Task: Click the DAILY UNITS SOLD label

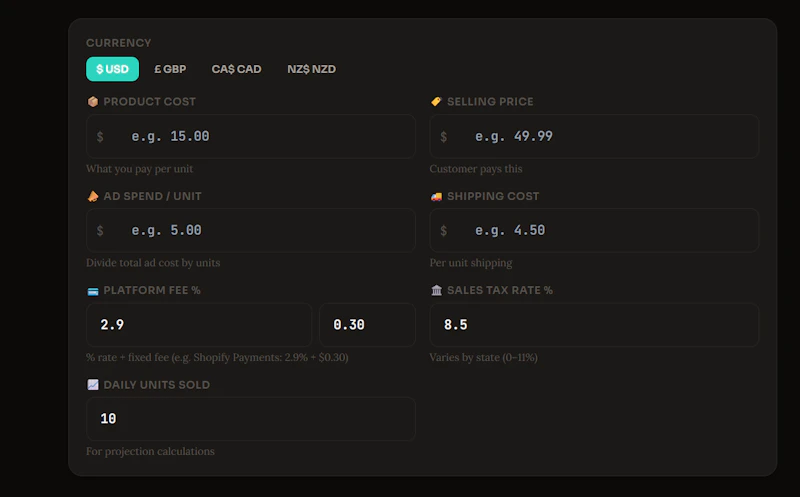Action: pyautogui.click(x=157, y=385)
